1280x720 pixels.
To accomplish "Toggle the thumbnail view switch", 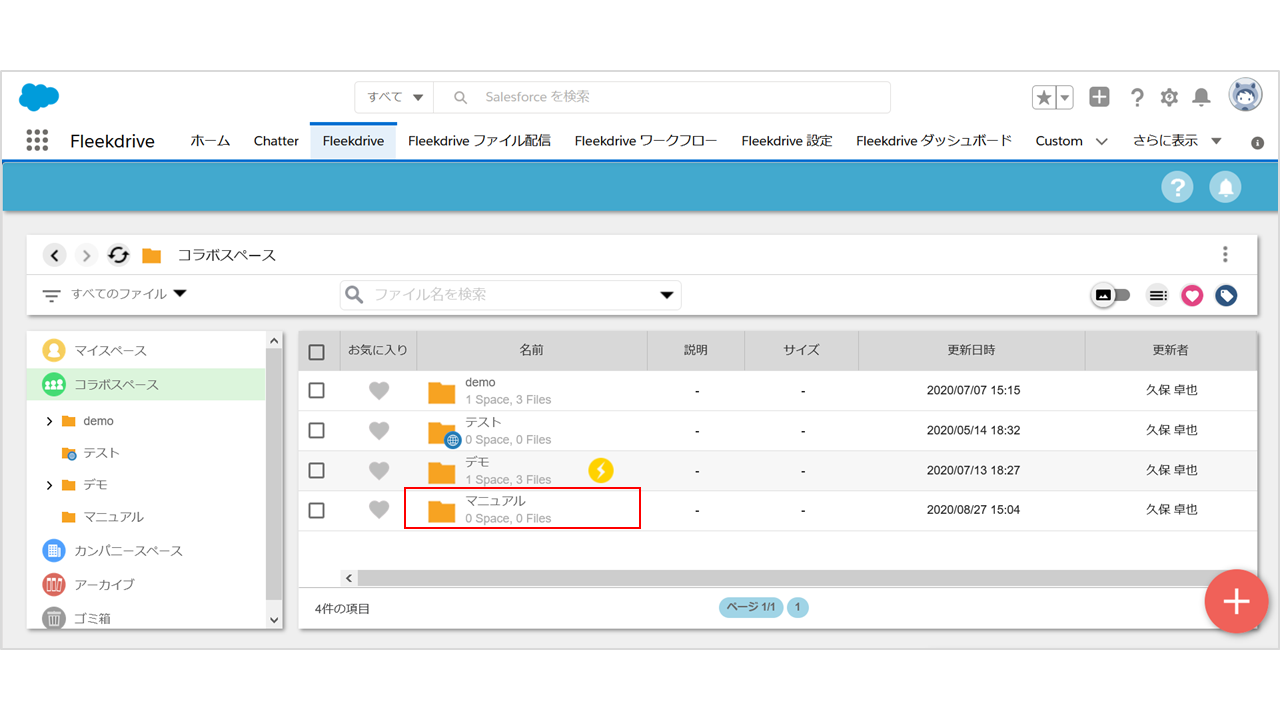I will point(1110,295).
